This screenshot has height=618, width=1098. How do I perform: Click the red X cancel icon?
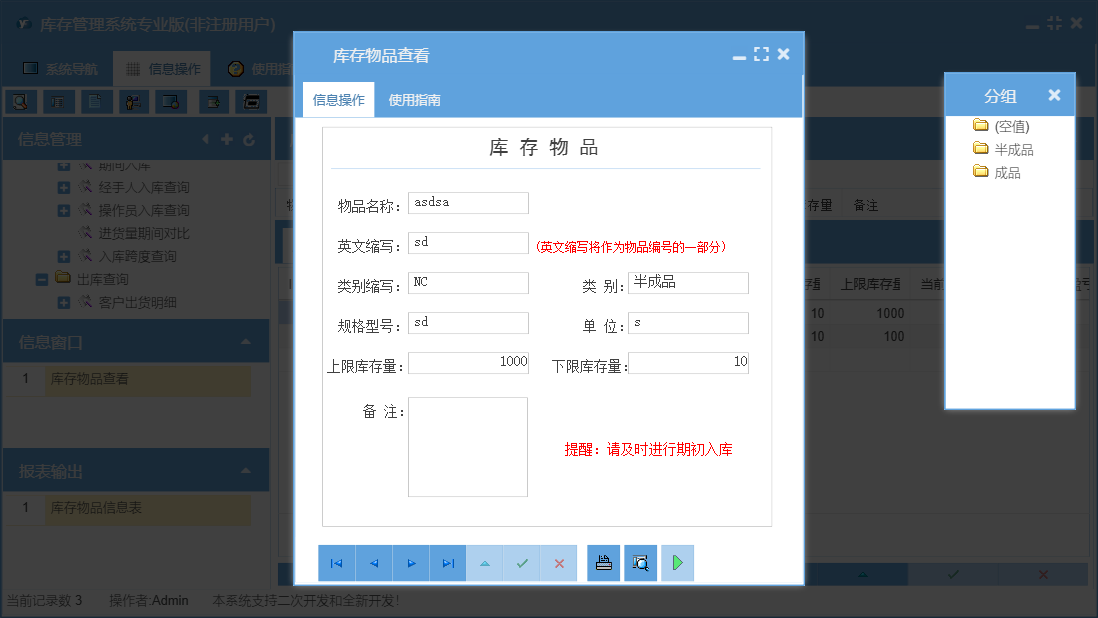pyautogui.click(x=559, y=563)
